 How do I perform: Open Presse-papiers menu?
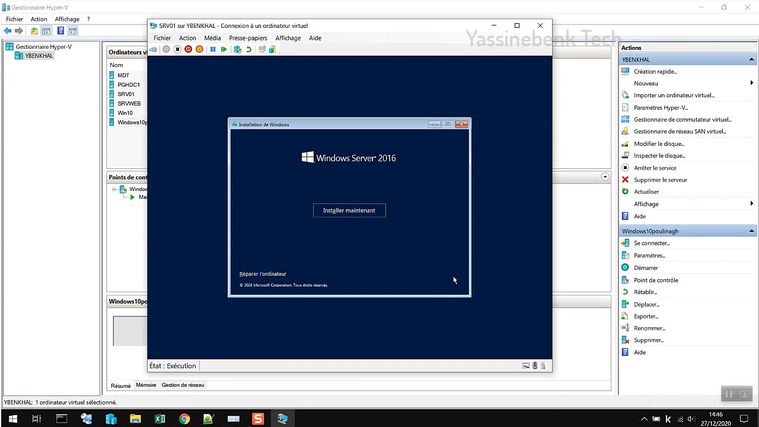(x=248, y=38)
